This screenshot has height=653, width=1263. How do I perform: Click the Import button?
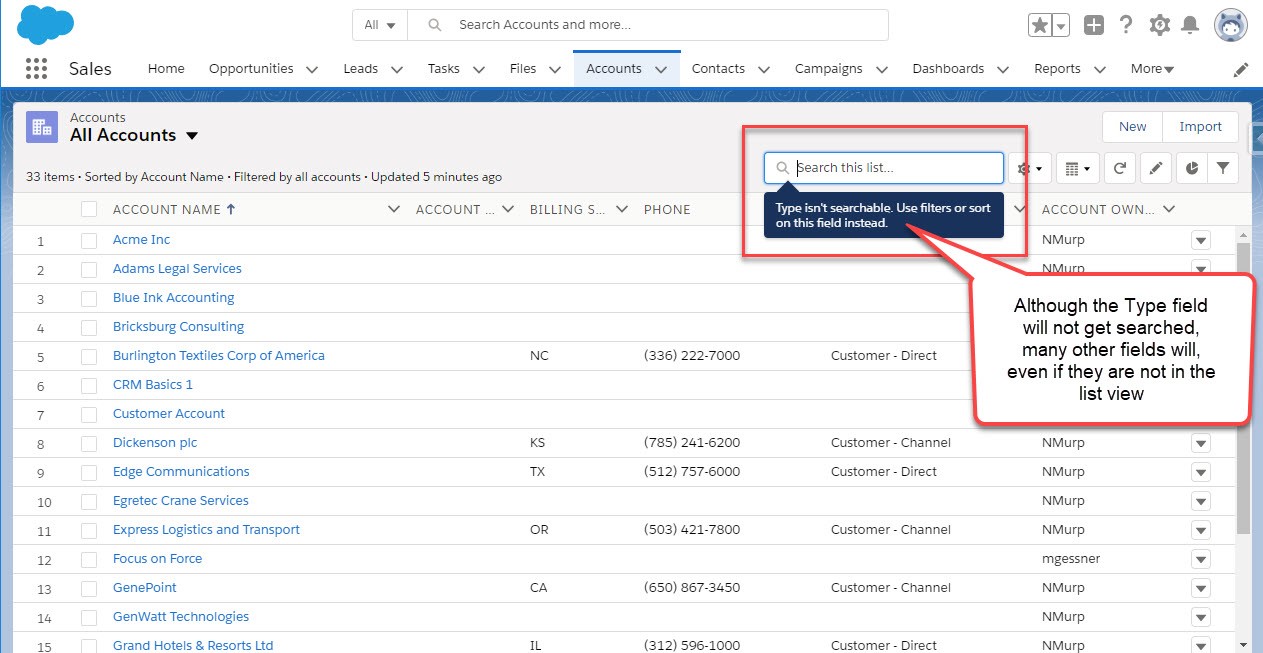coord(1201,127)
